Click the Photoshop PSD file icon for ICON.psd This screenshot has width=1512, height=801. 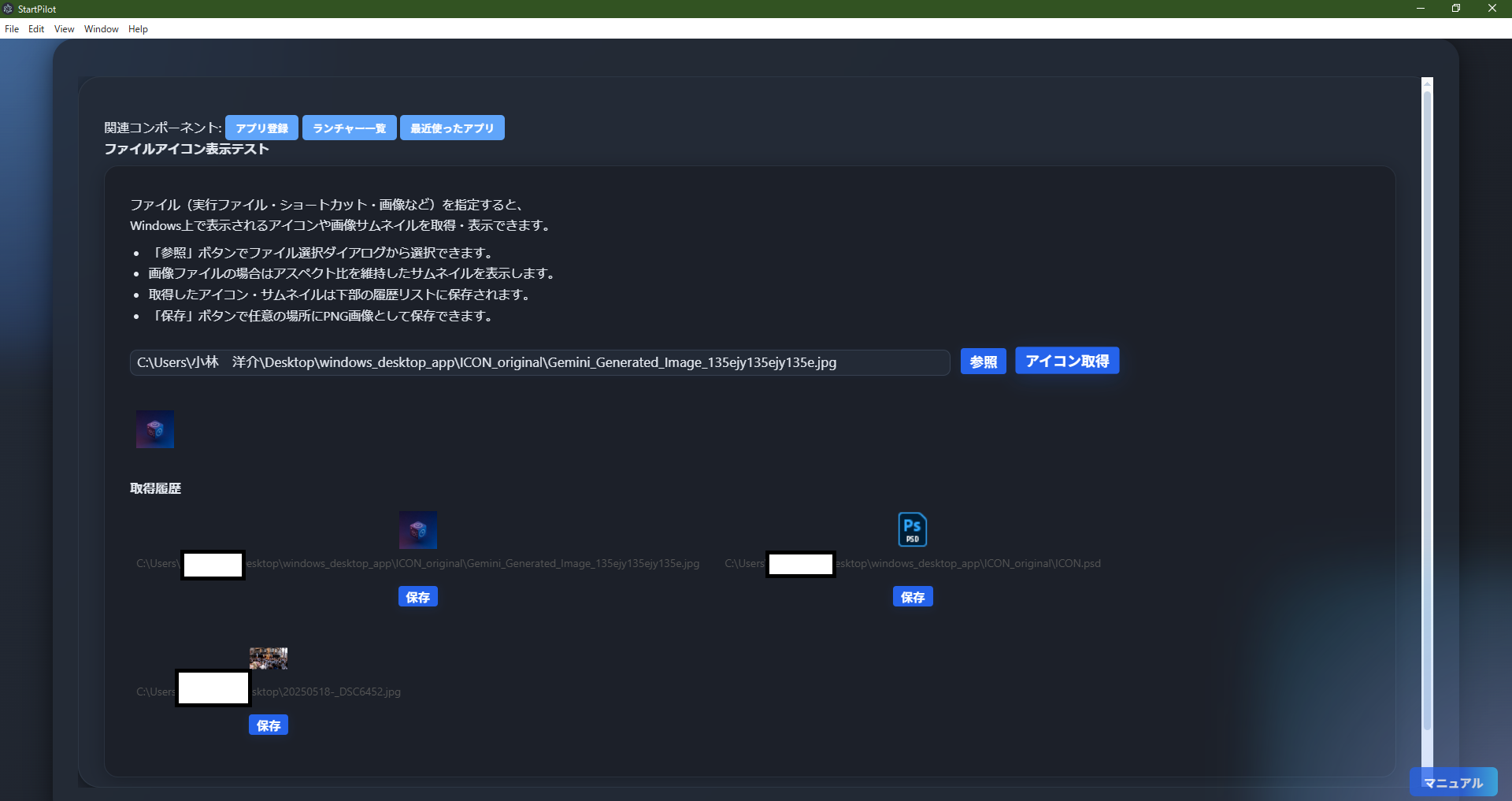[913, 529]
